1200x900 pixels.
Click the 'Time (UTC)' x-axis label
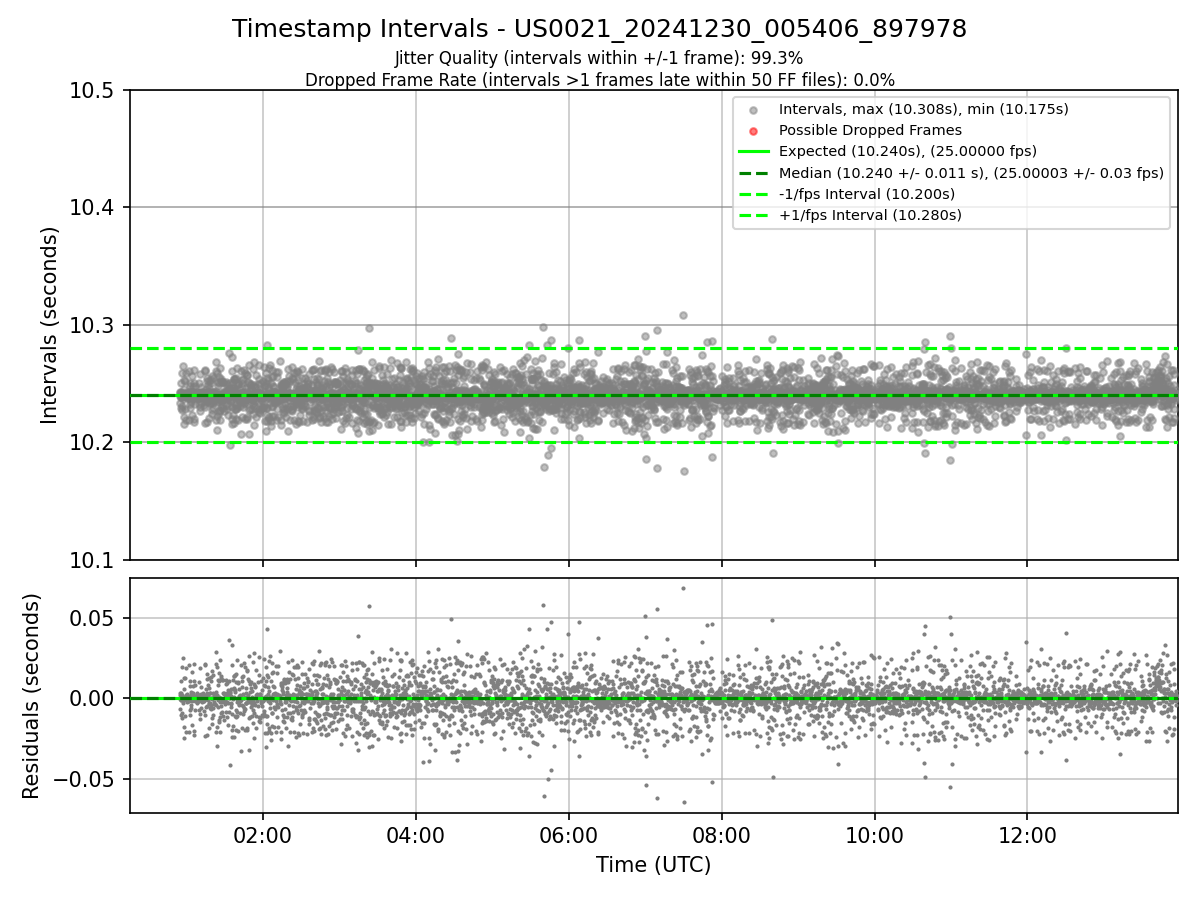[653, 865]
